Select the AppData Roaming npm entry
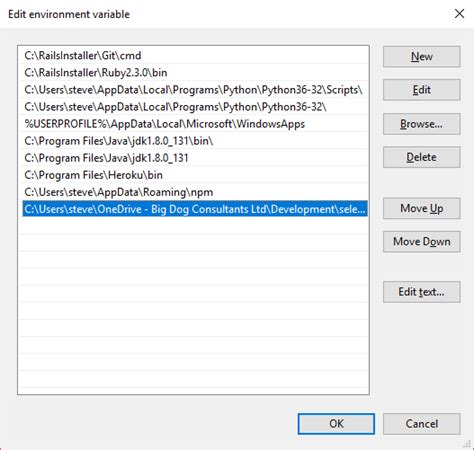The width and height of the screenshot is (474, 450). click(195, 192)
